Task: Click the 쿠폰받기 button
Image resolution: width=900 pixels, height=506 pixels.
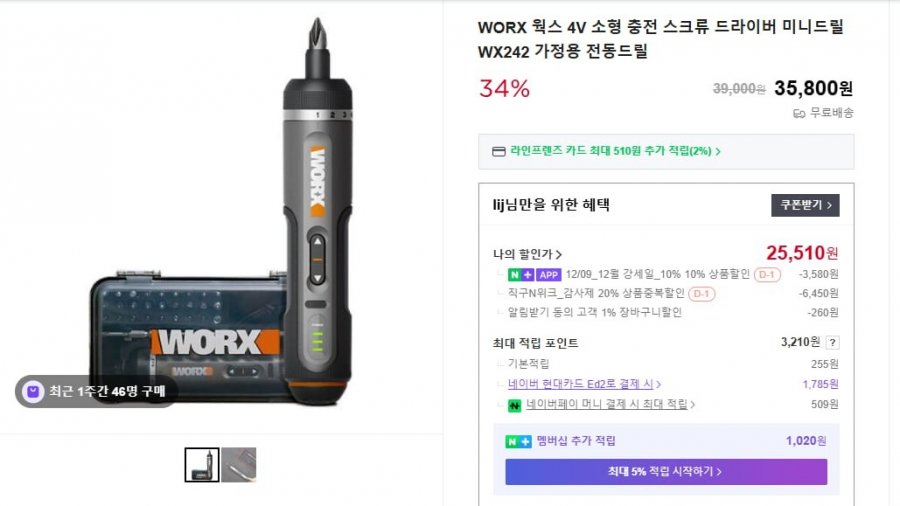Action: [x=805, y=205]
